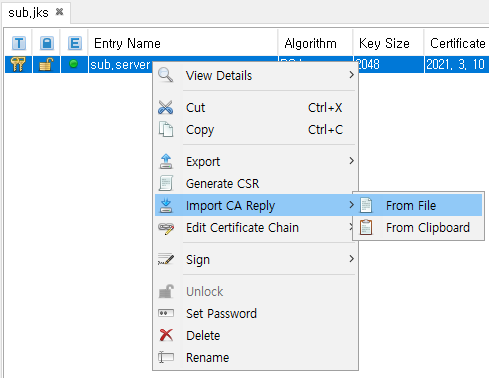Expand the Sign submenu arrow
This screenshot has height=378, width=489.
[351, 259]
